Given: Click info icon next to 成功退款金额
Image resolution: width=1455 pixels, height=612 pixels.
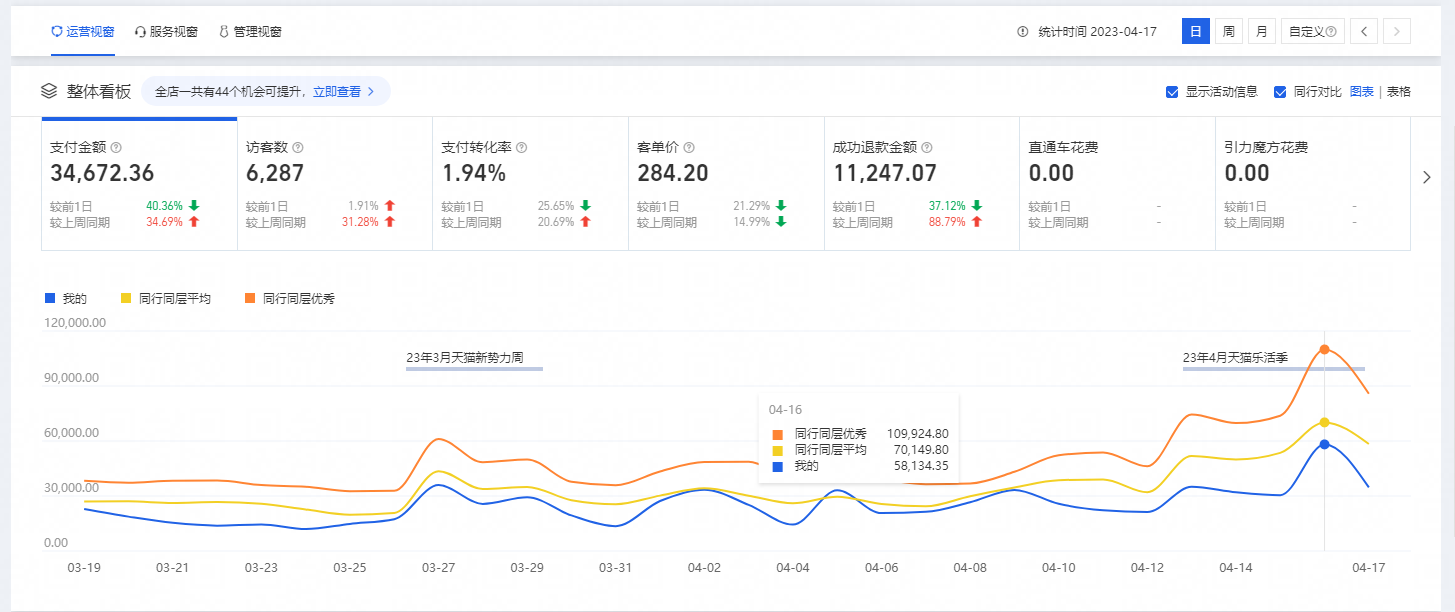Looking at the screenshot, I should tap(926, 147).
